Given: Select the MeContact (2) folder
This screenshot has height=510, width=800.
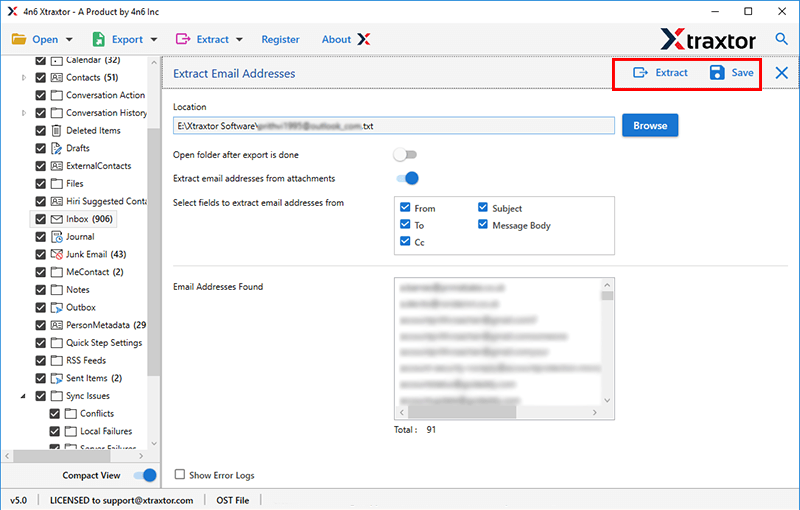Looking at the screenshot, I should point(95,272).
